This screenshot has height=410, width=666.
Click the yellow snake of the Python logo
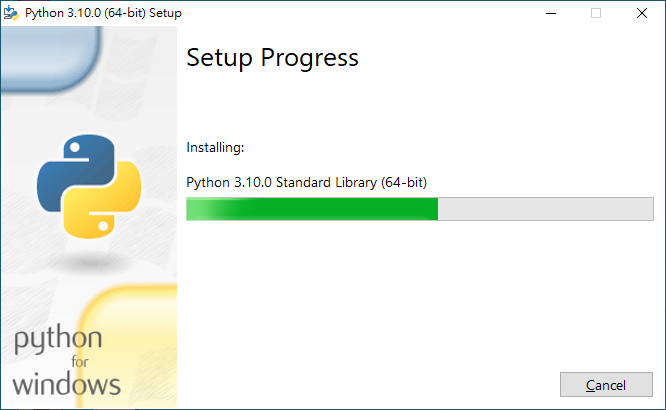tap(110, 207)
